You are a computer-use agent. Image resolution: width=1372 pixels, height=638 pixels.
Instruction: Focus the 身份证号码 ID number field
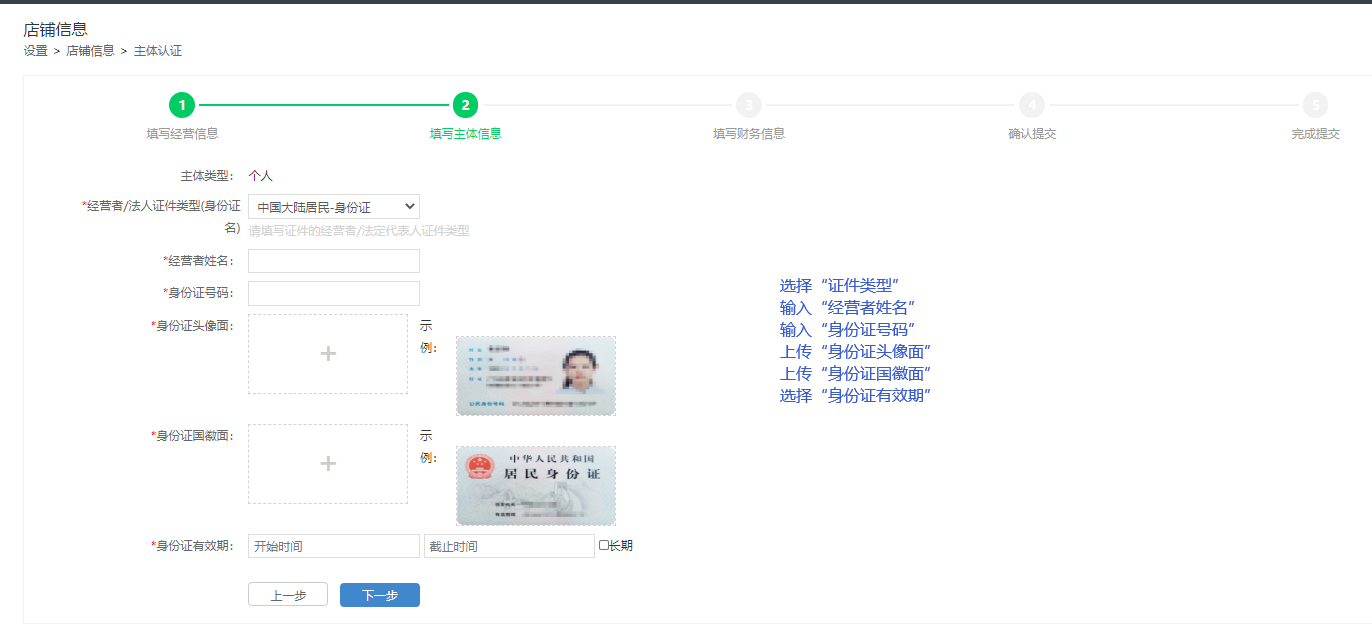[x=334, y=293]
